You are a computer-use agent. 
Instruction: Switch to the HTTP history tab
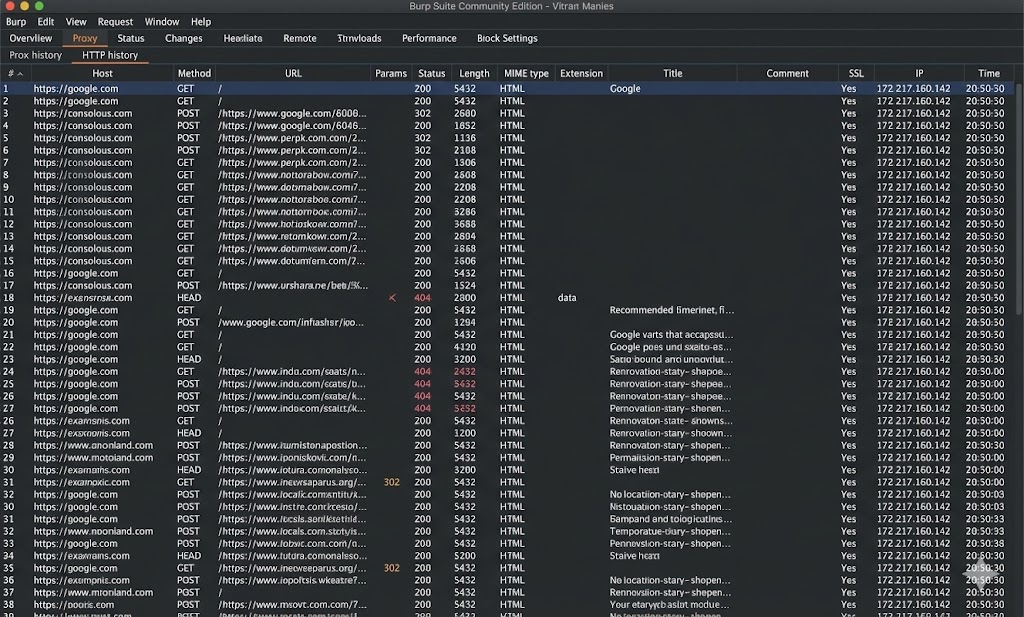[x=110, y=55]
